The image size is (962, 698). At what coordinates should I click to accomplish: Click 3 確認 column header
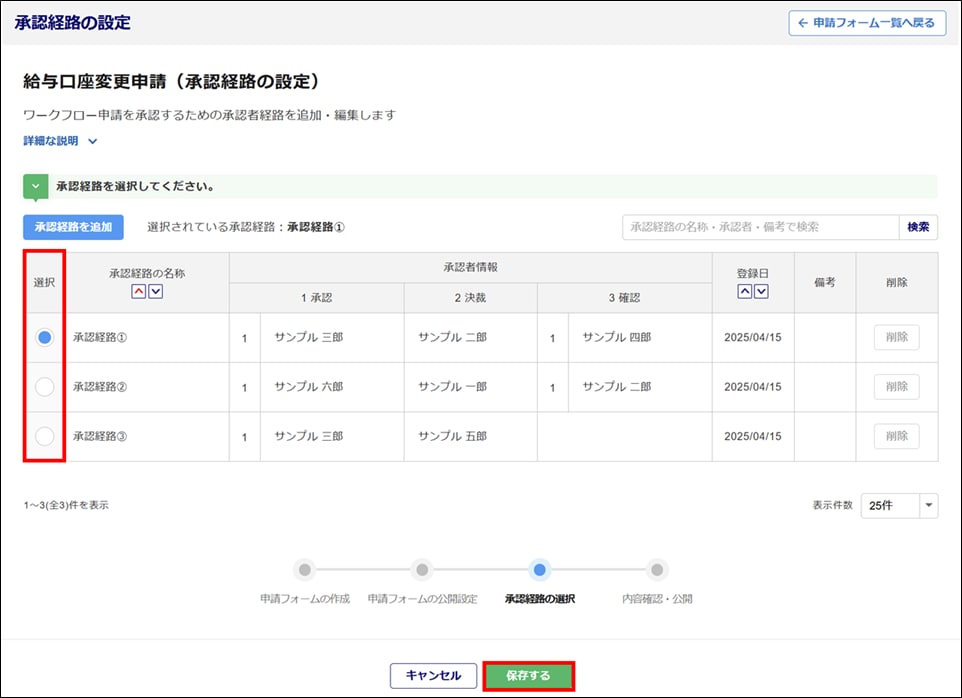[x=625, y=298]
